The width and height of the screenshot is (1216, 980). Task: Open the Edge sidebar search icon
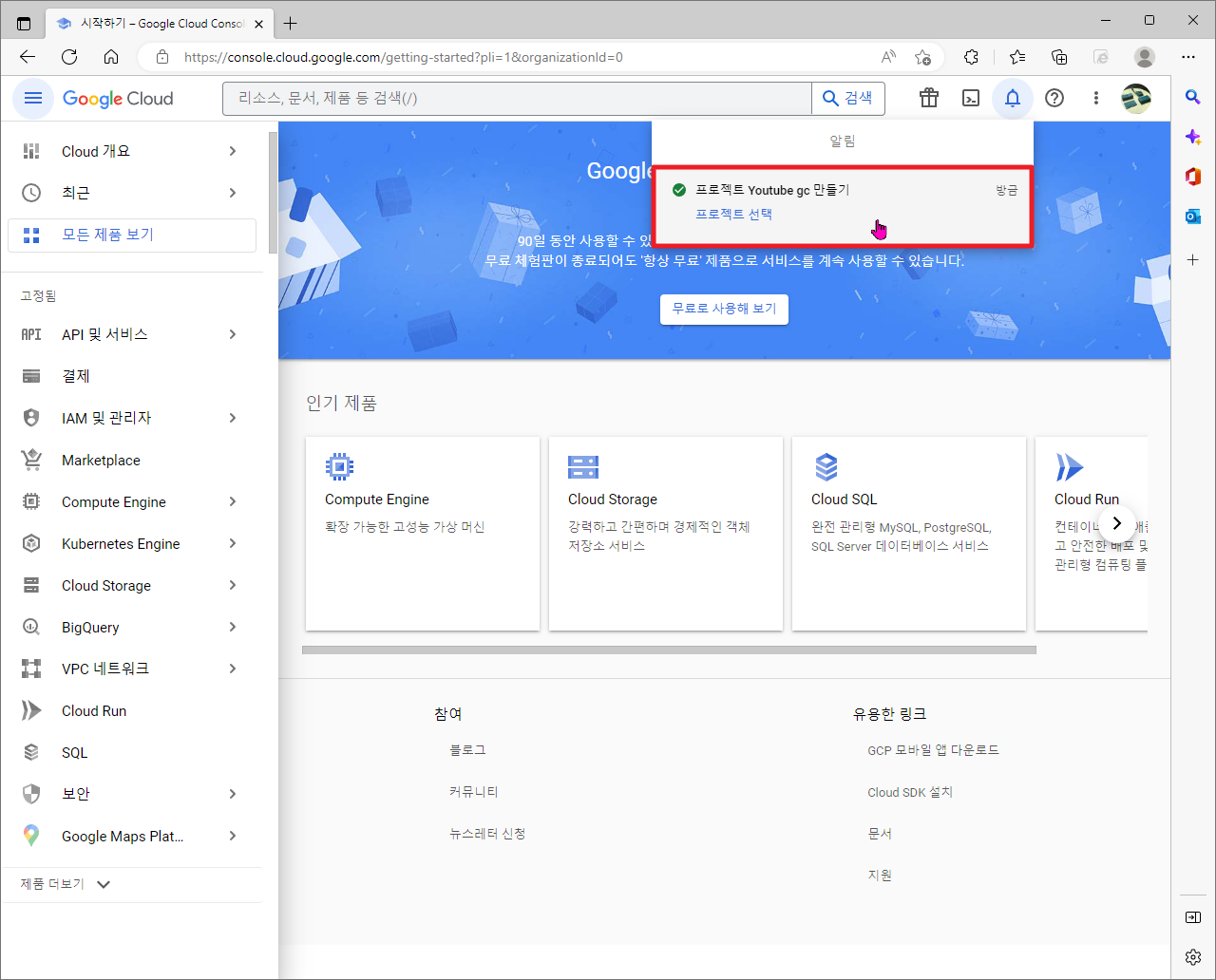click(1193, 97)
